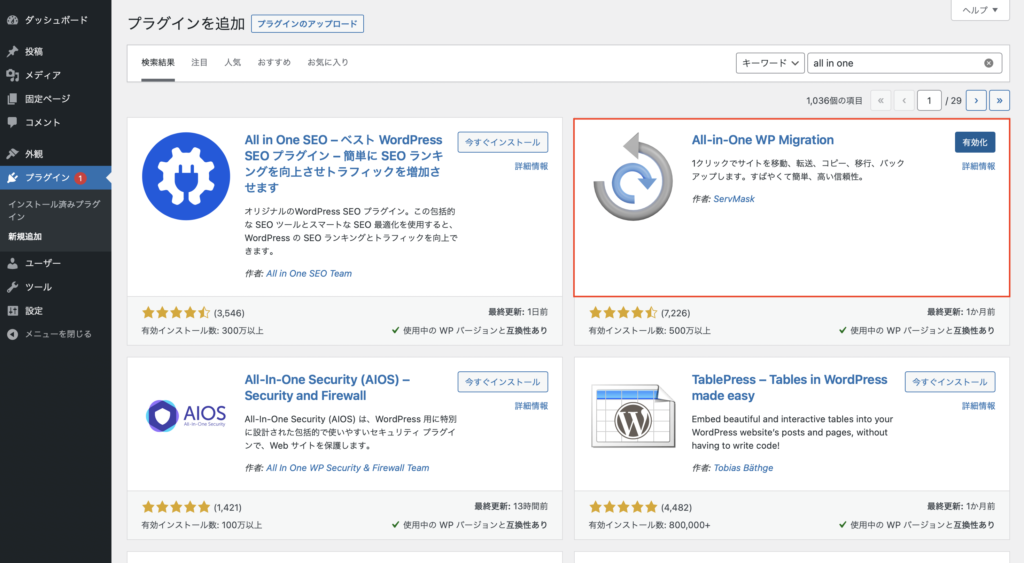
Task: Install the All in One SEO plugin
Action: coord(502,142)
